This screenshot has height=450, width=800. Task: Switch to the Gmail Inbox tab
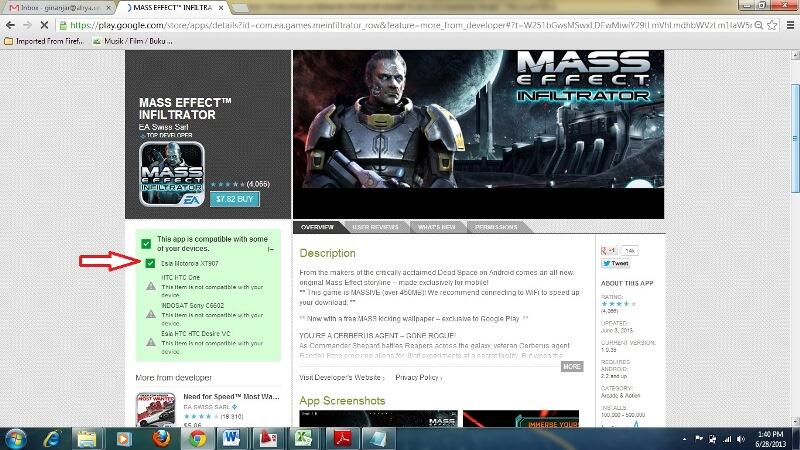(60, 8)
